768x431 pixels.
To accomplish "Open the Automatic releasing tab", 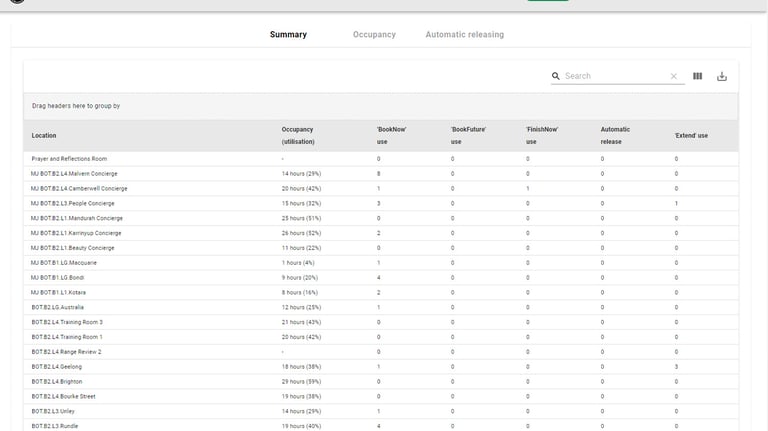I will tap(464, 35).
